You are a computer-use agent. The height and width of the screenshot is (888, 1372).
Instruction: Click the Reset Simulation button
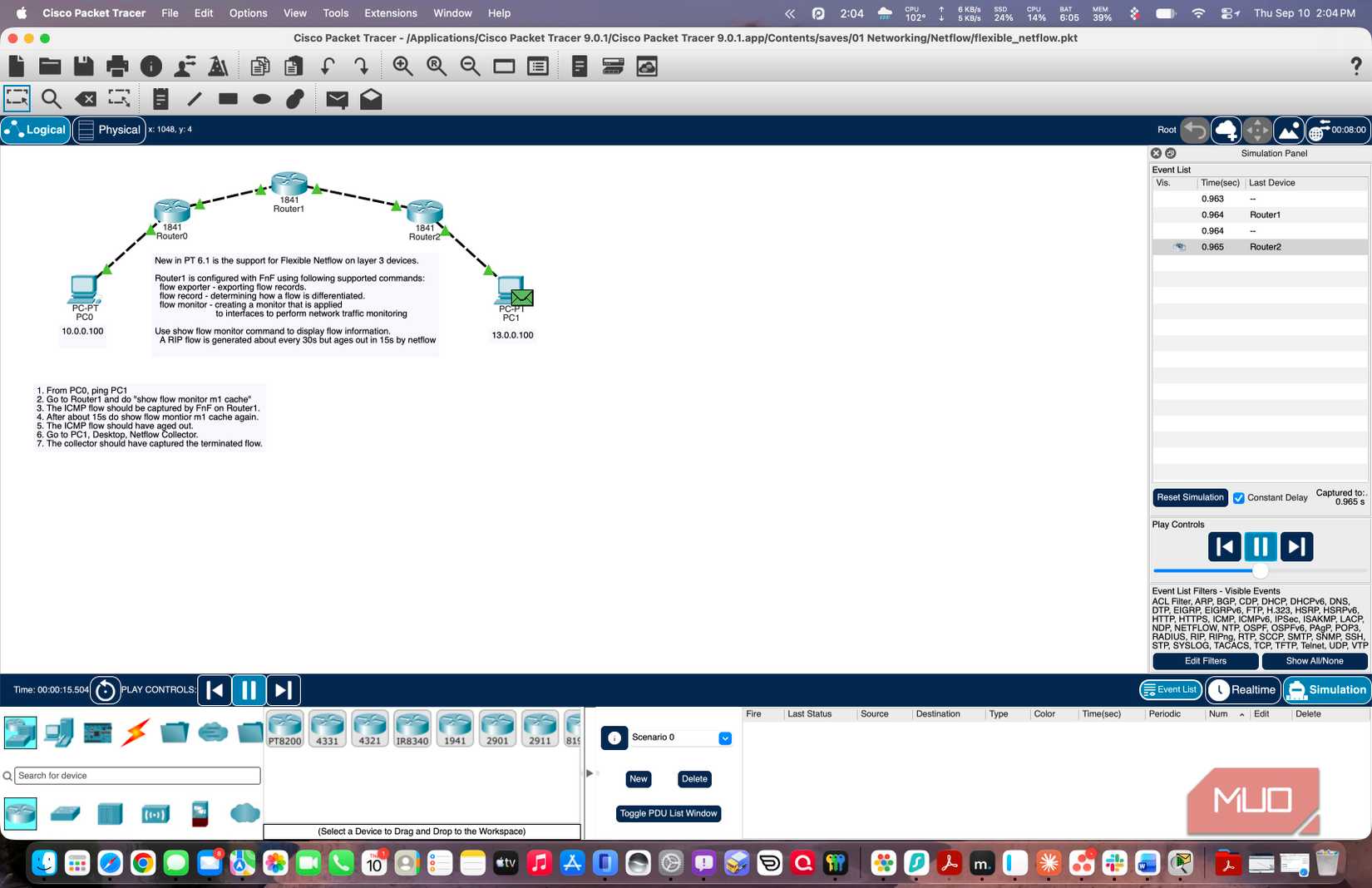[1190, 497]
